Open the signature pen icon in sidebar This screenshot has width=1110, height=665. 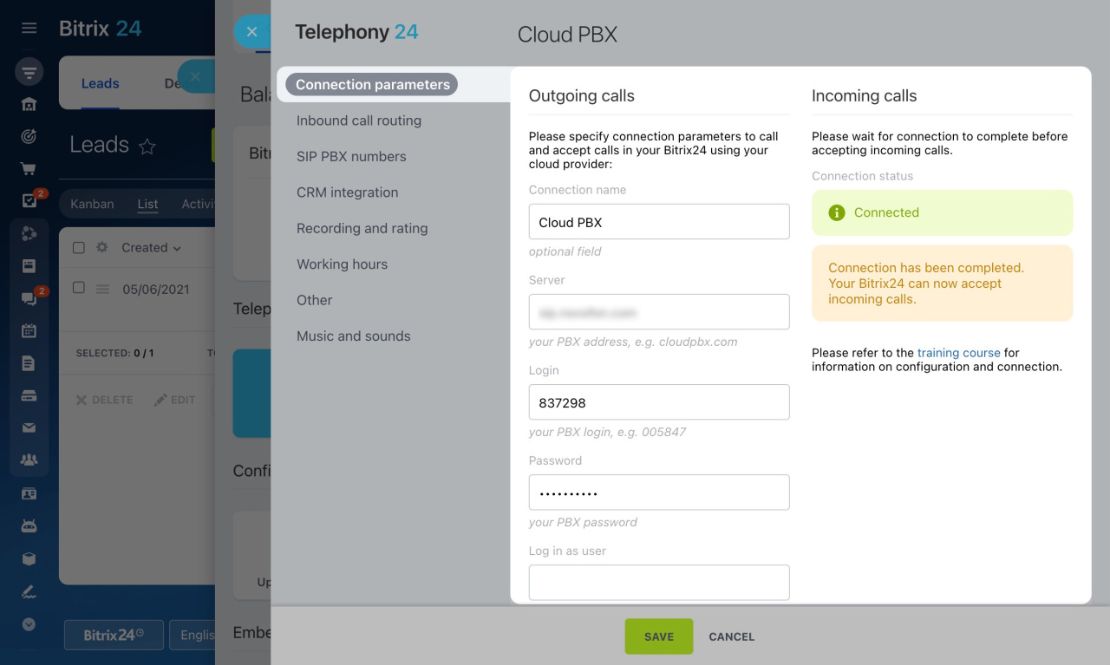[29, 592]
